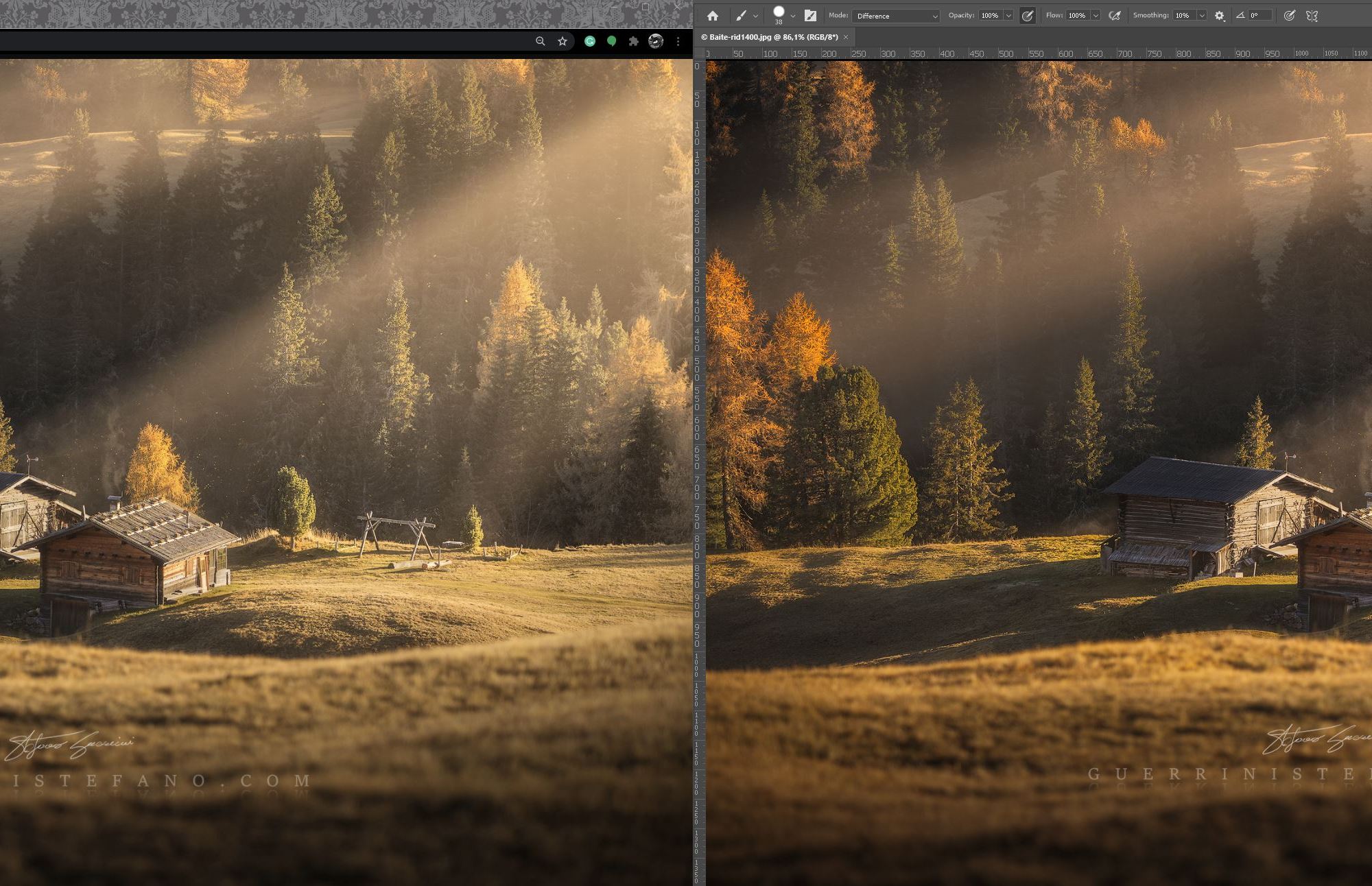The height and width of the screenshot is (886, 1372).
Task: Enable airbrush-style build-up effects
Action: coord(1115,16)
